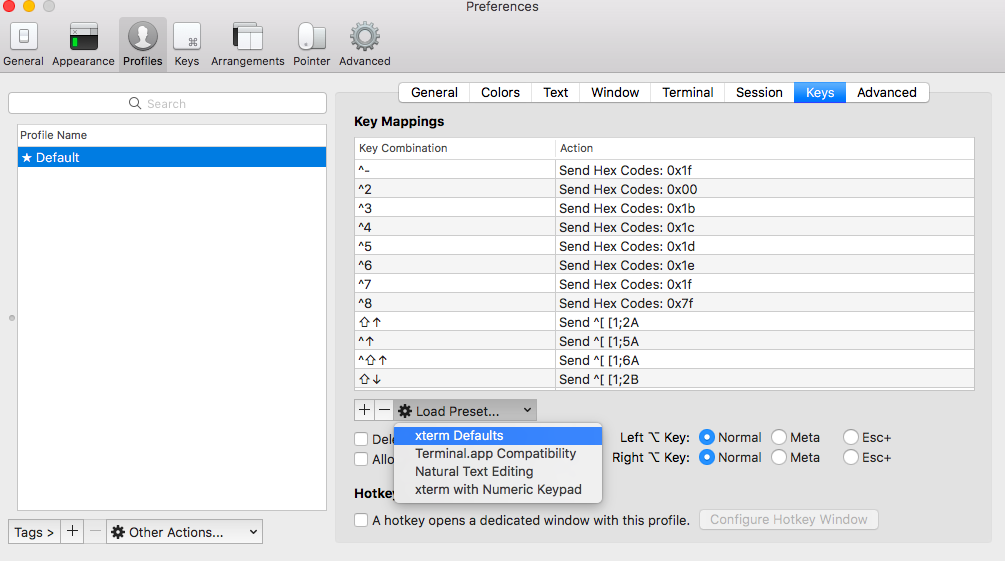This screenshot has width=1005, height=561.
Task: Switch to the Colors tab
Action: click(500, 92)
